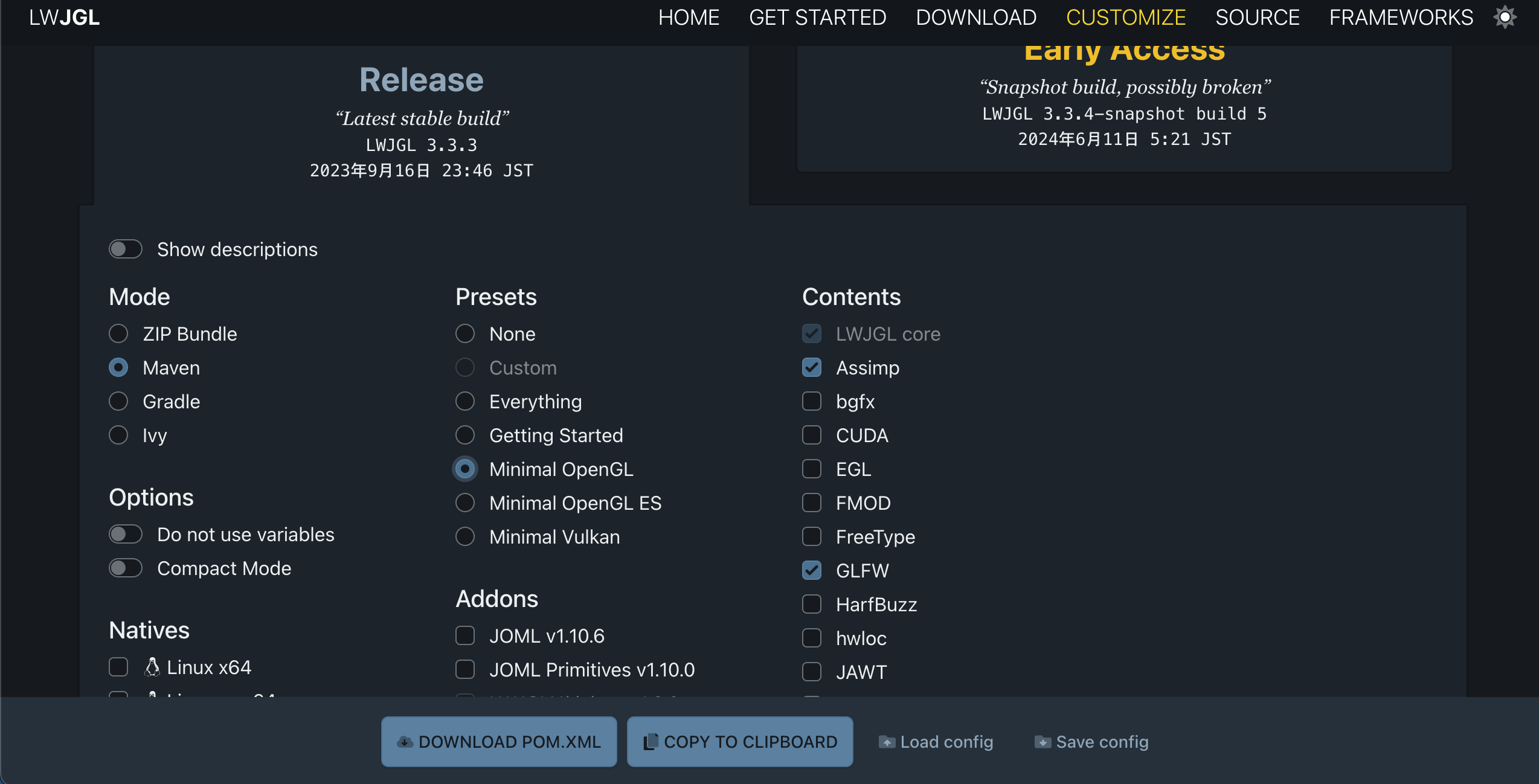Enable the Show descriptions switch
This screenshot has height=784, width=1539.
point(126,249)
